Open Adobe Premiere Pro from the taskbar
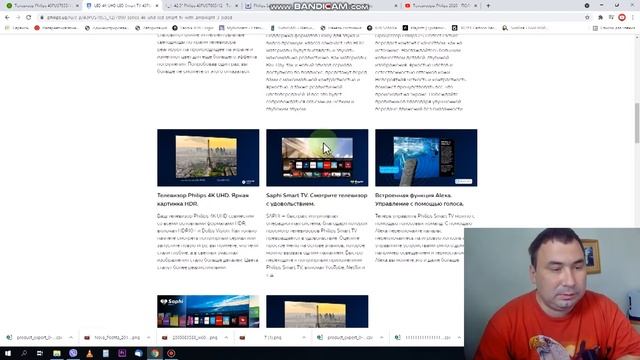Image resolution: width=640 pixels, height=360 pixels. [122, 353]
